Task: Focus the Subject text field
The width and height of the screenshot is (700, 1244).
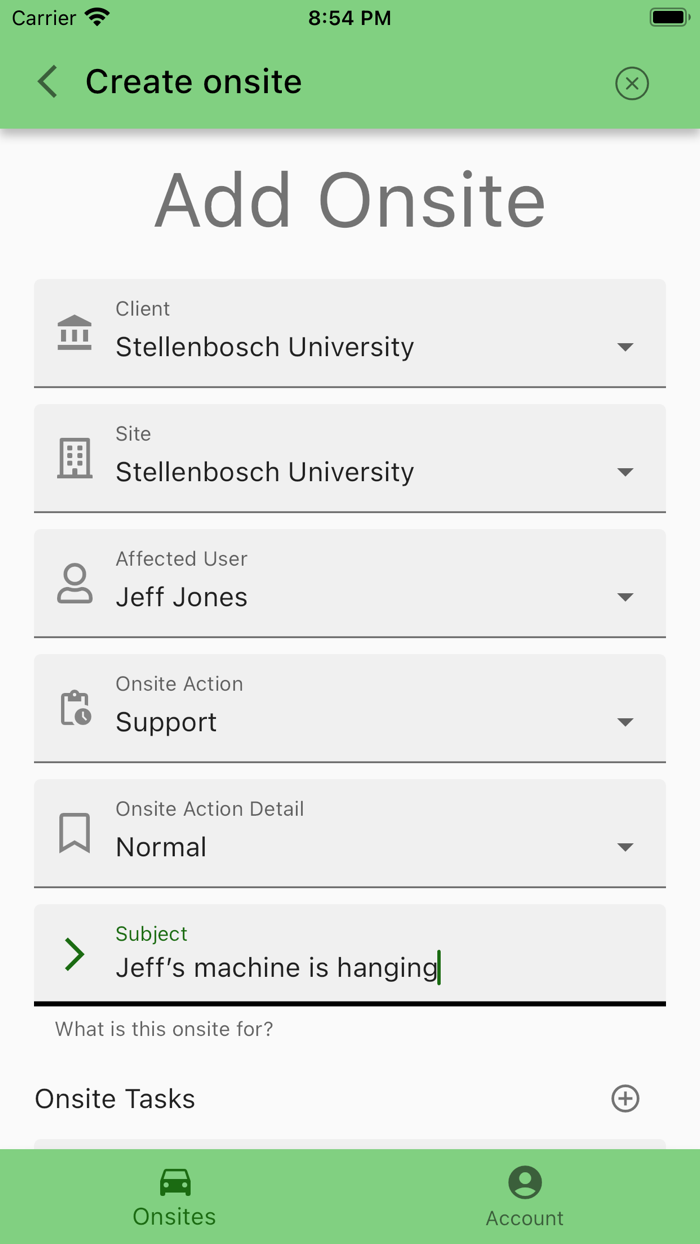Action: tap(370, 967)
